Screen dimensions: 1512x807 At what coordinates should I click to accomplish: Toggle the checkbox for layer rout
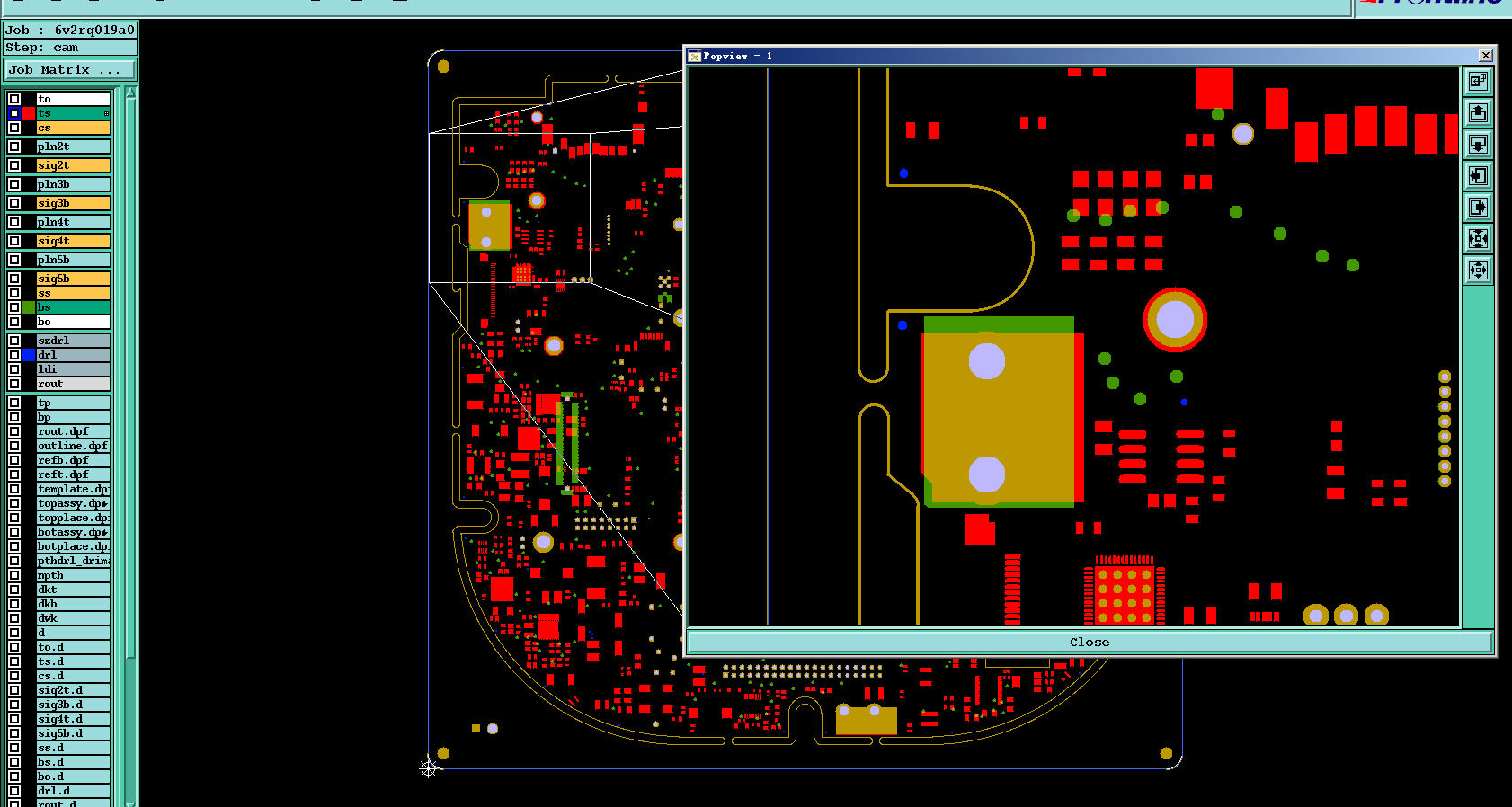click(14, 384)
